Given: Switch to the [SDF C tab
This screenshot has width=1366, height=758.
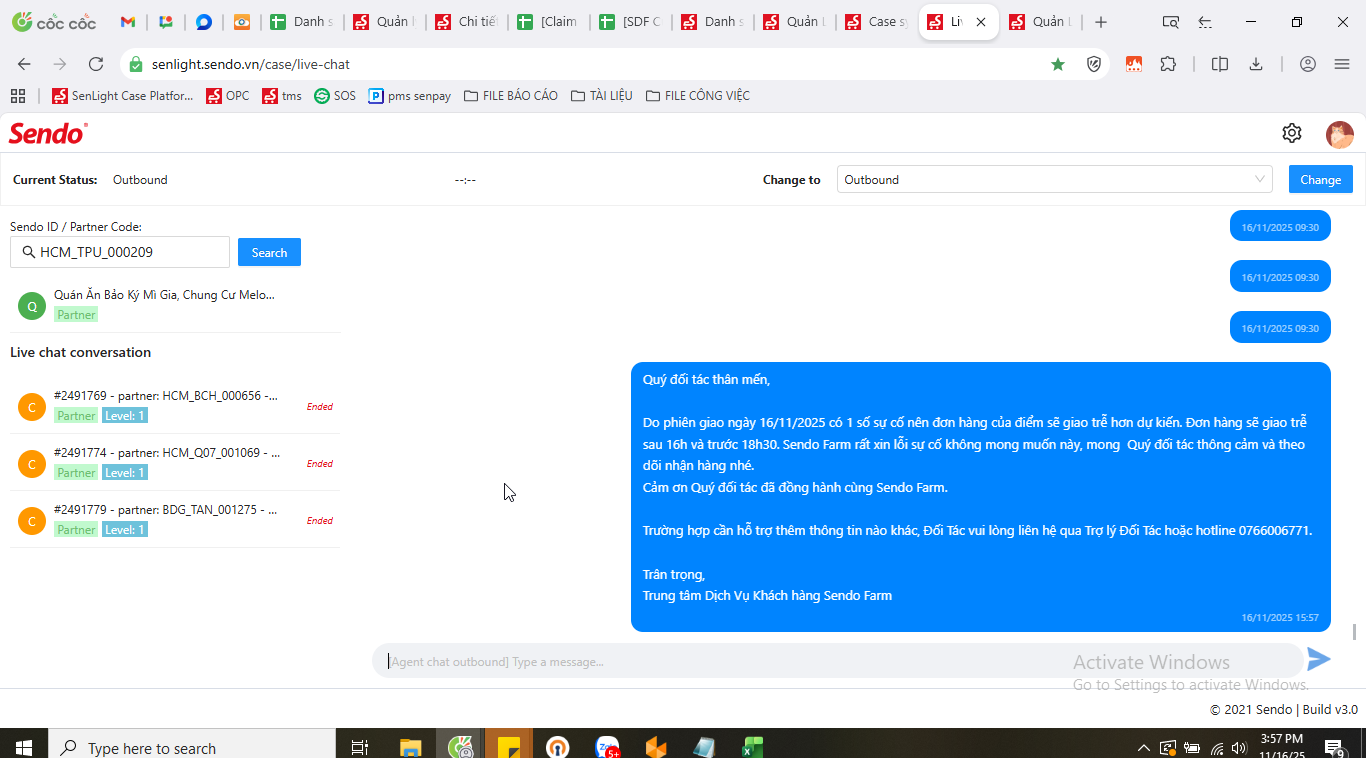Looking at the screenshot, I should (x=631, y=22).
